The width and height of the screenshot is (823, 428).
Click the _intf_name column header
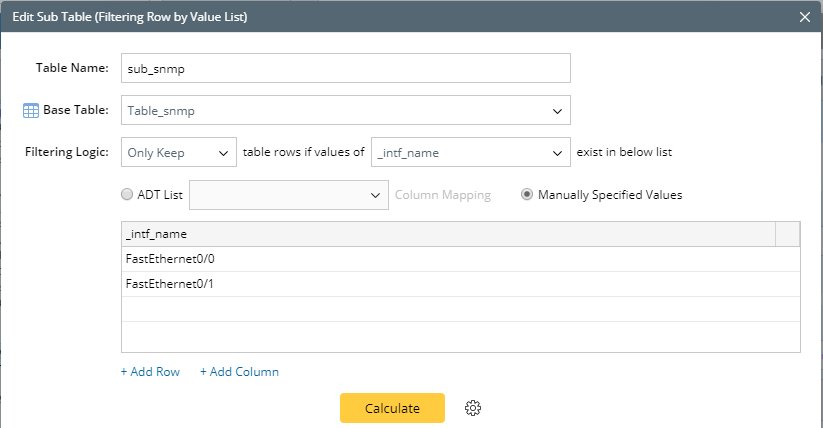pos(448,234)
